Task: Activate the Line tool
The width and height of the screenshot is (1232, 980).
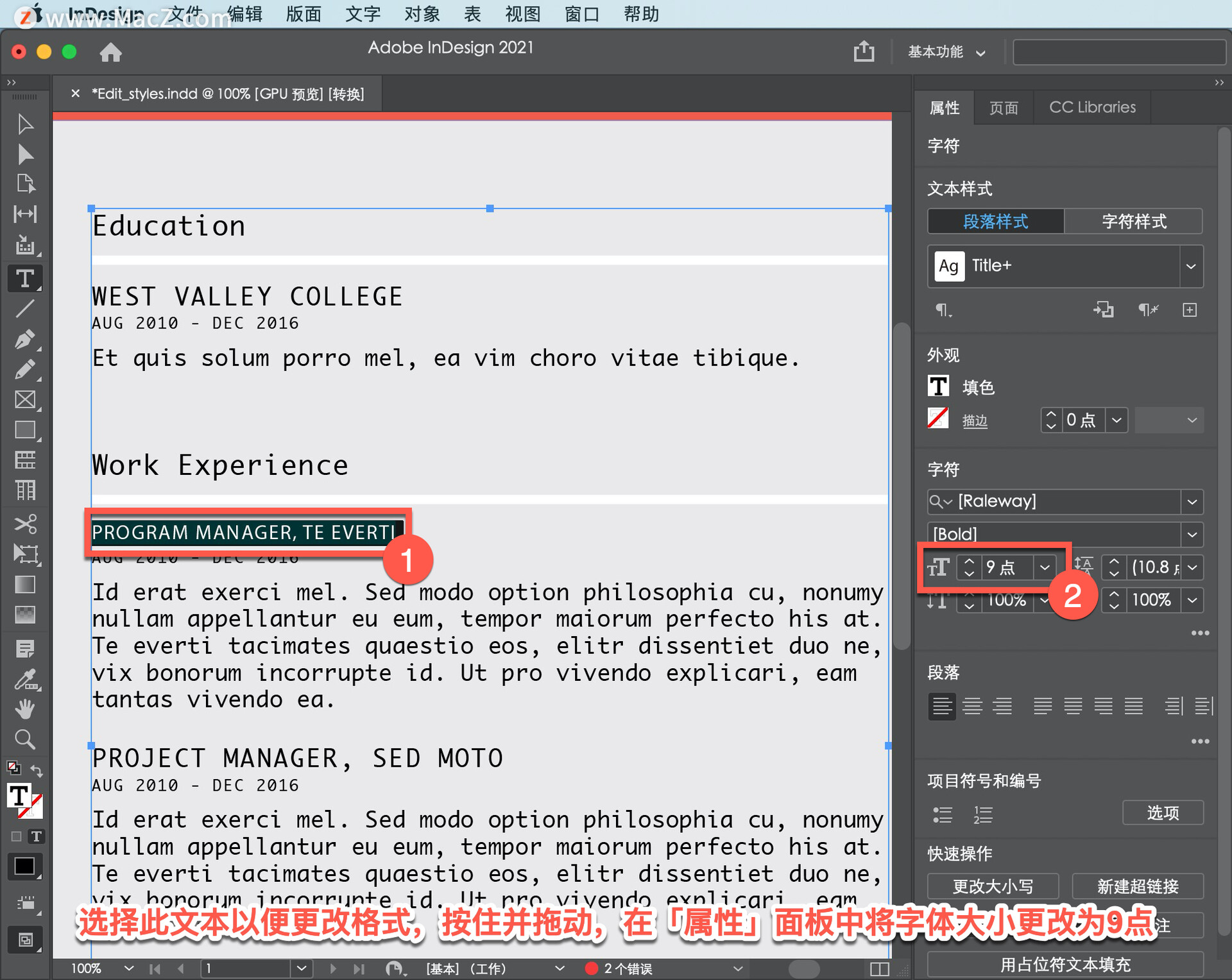Action: click(x=25, y=309)
